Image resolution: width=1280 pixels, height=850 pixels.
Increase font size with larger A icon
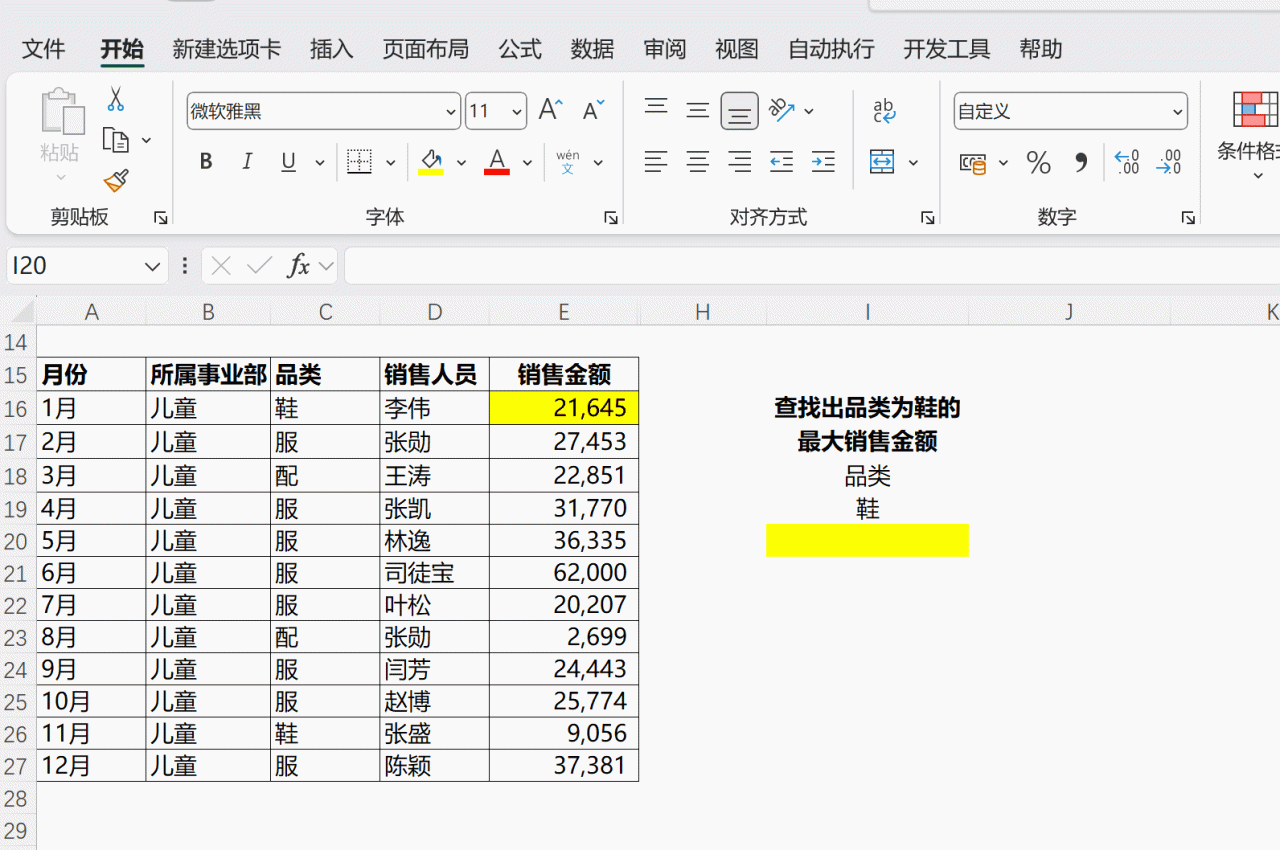(550, 110)
